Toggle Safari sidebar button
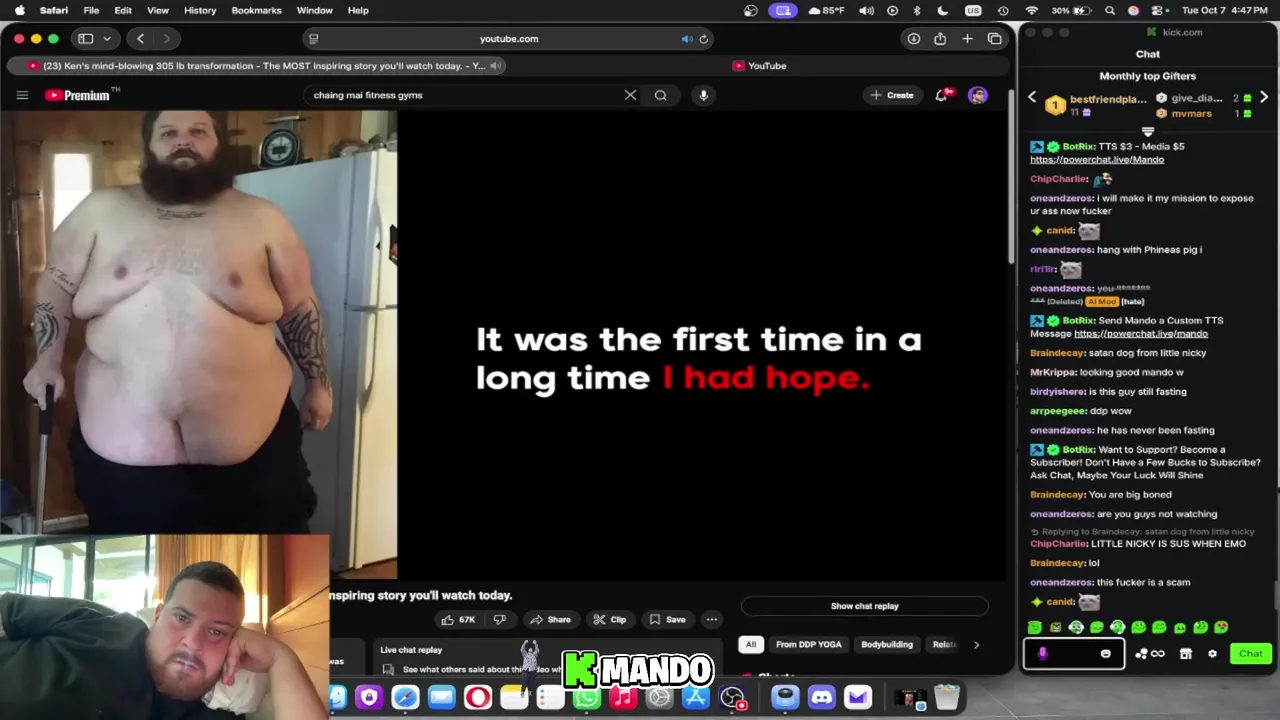The width and height of the screenshot is (1280, 720). pyautogui.click(x=85, y=38)
